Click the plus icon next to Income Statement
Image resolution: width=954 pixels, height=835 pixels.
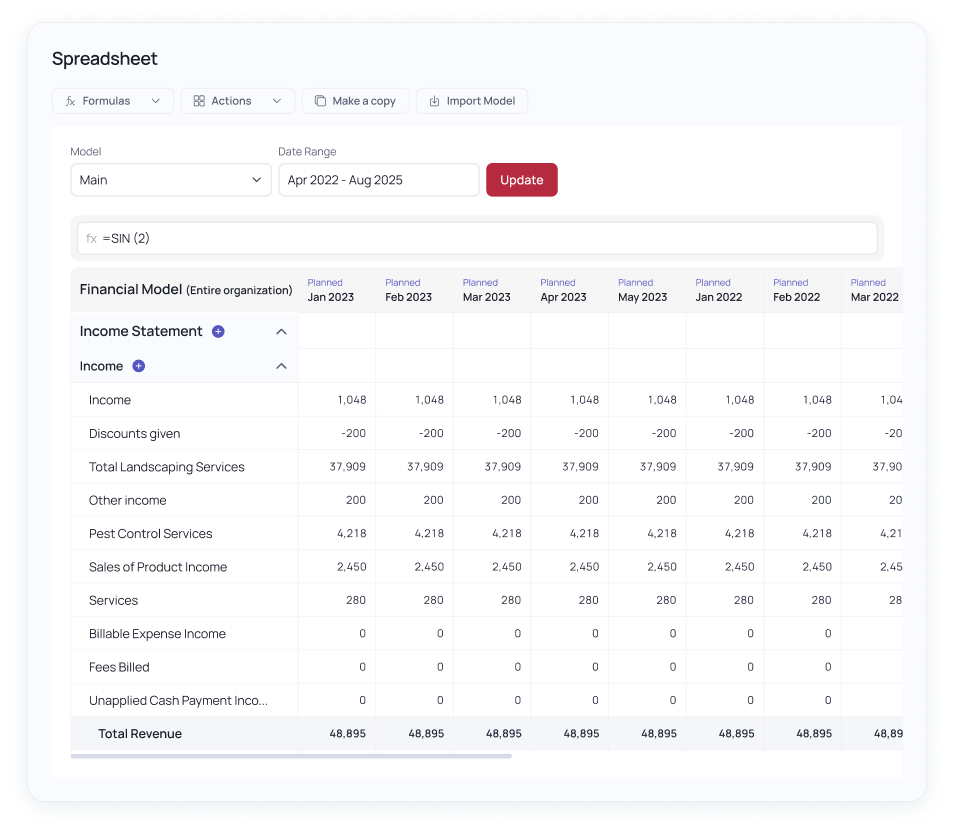click(x=218, y=331)
